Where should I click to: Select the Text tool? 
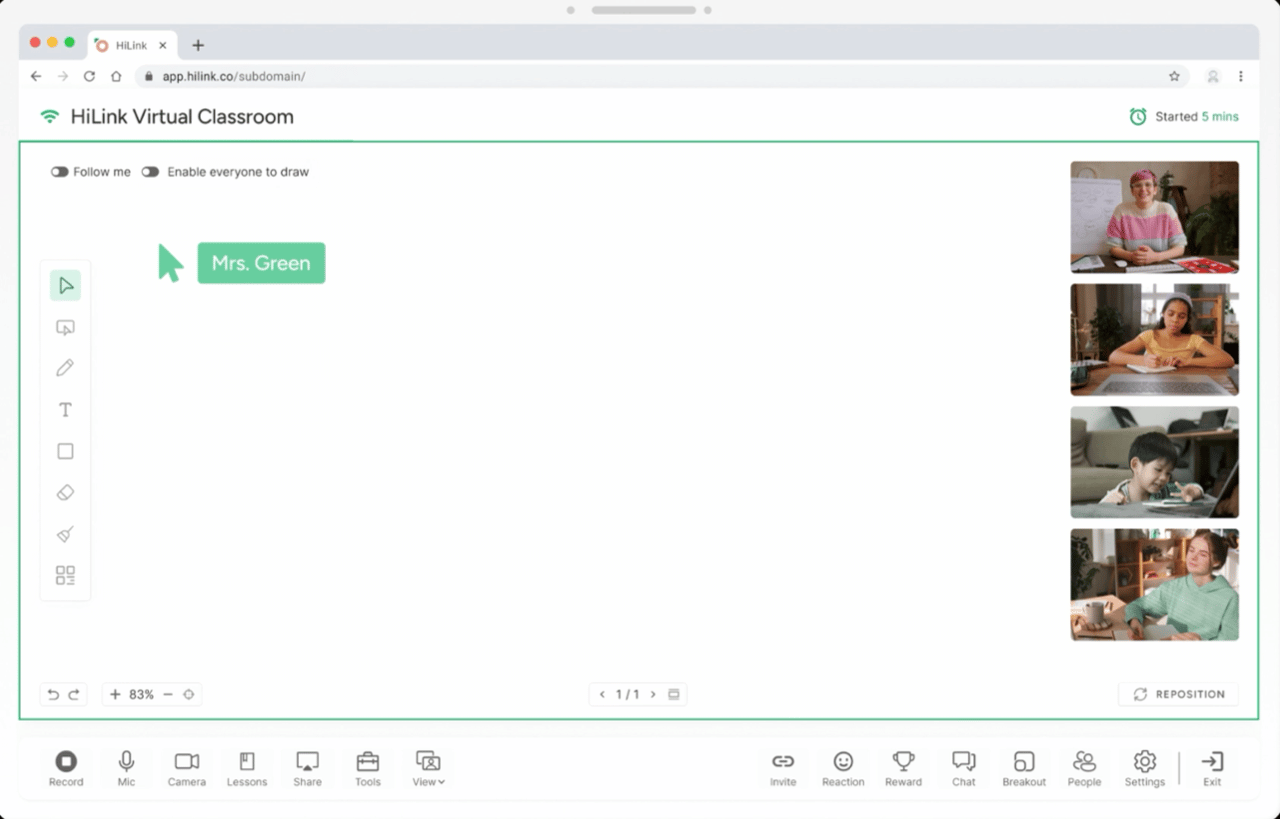65,410
